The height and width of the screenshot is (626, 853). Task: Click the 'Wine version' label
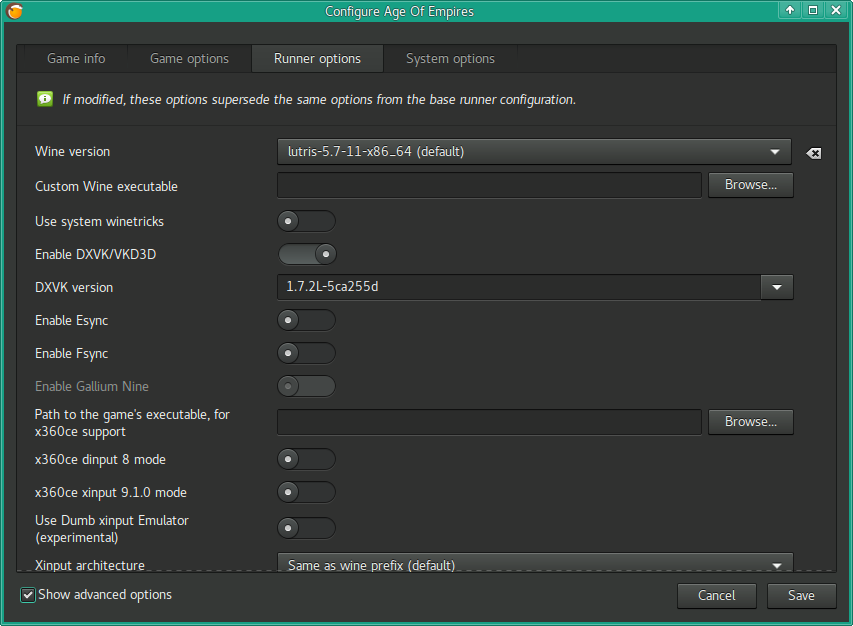[72, 152]
